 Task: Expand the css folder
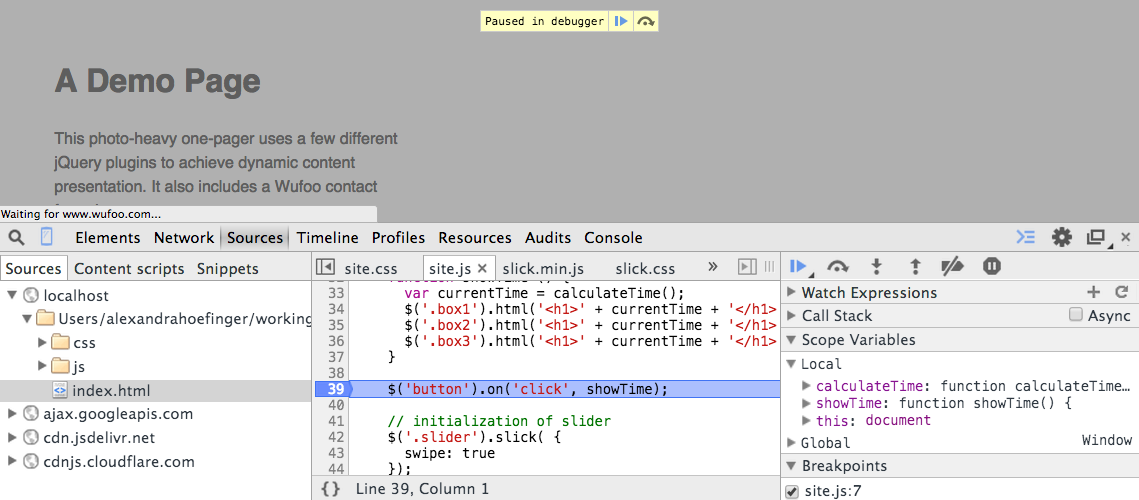[43, 342]
